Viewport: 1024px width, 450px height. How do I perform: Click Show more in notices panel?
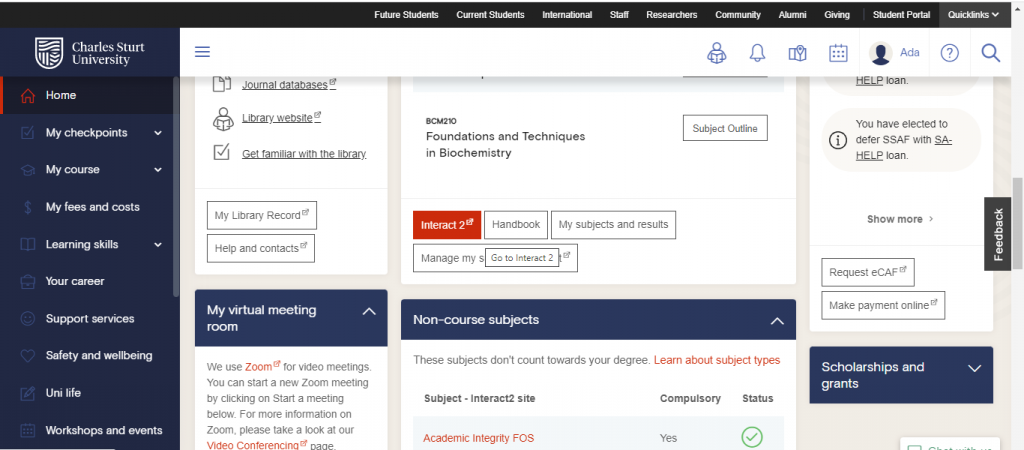[x=900, y=219]
